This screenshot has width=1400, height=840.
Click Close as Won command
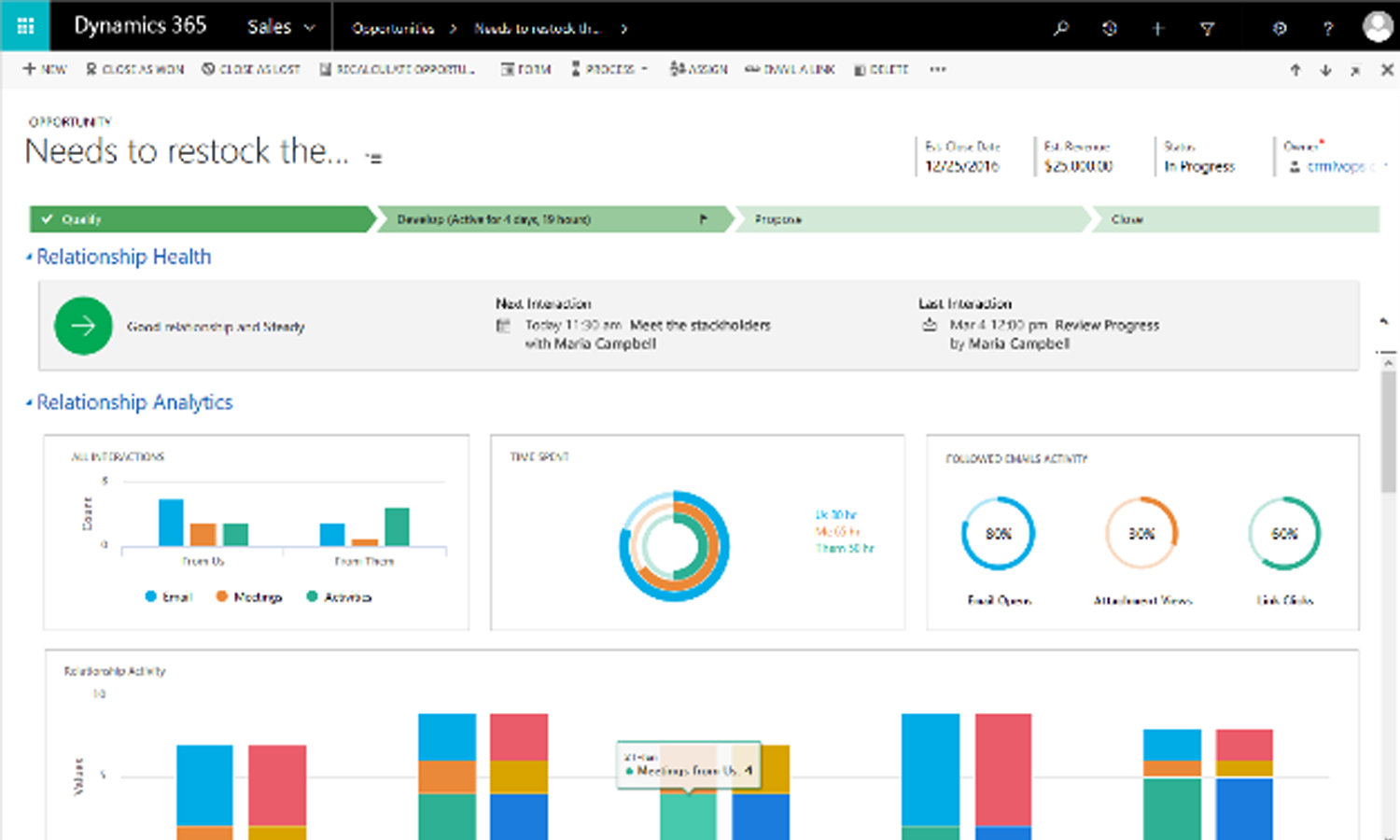[135, 69]
